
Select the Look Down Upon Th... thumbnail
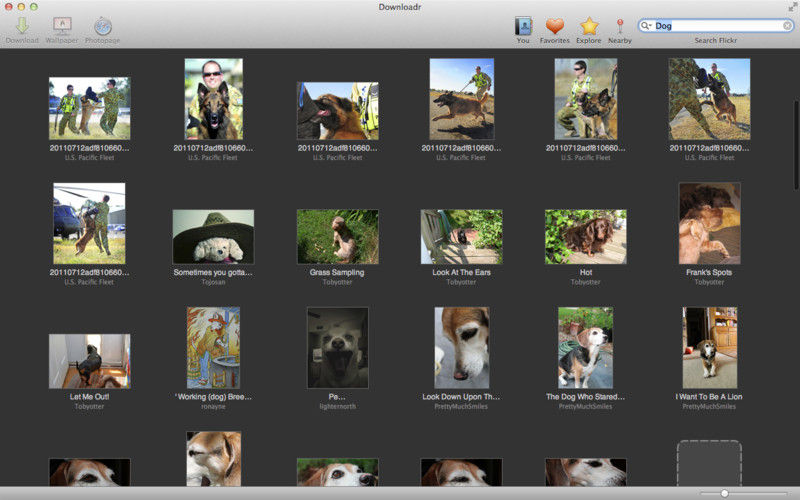[462, 348]
